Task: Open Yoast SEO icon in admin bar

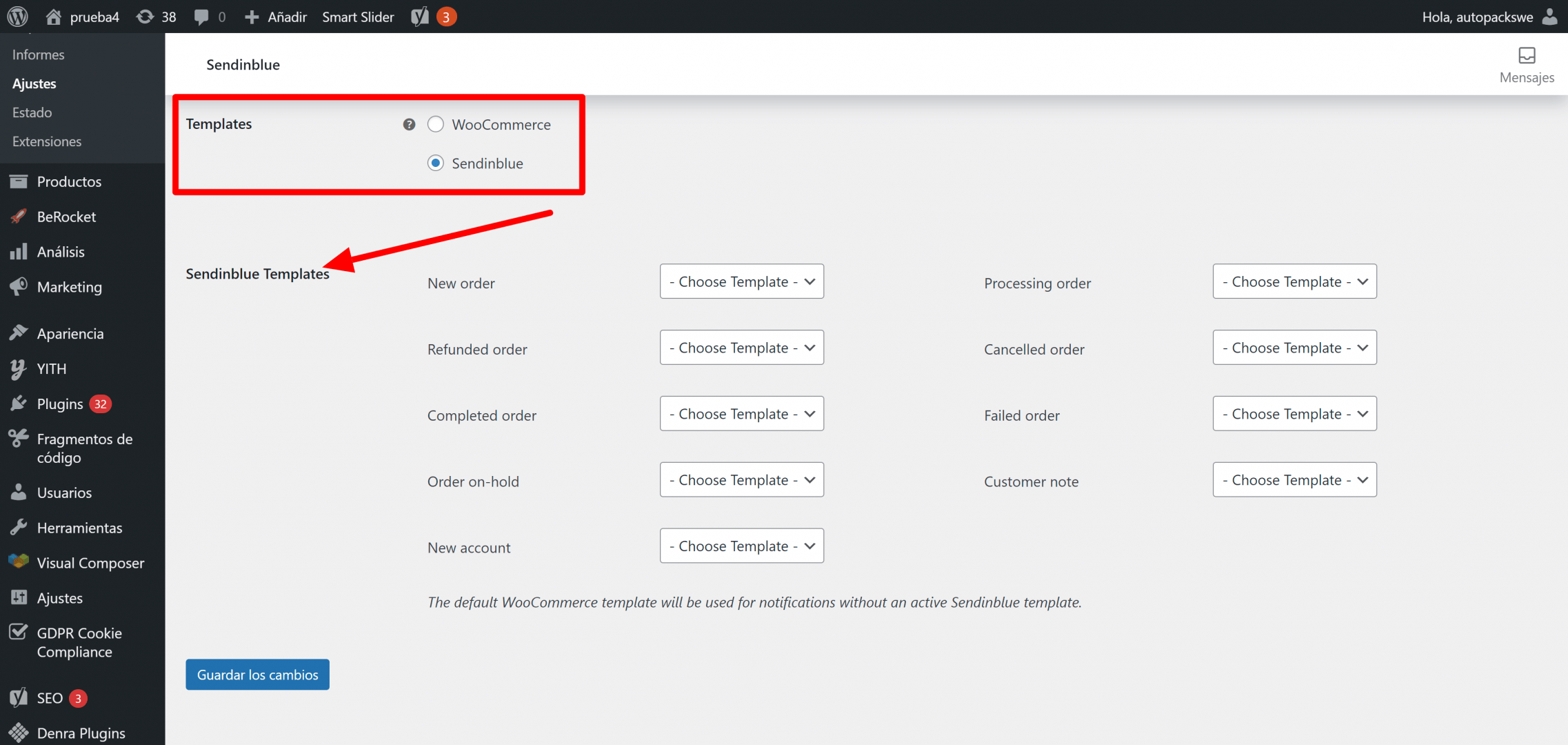Action: (420, 17)
